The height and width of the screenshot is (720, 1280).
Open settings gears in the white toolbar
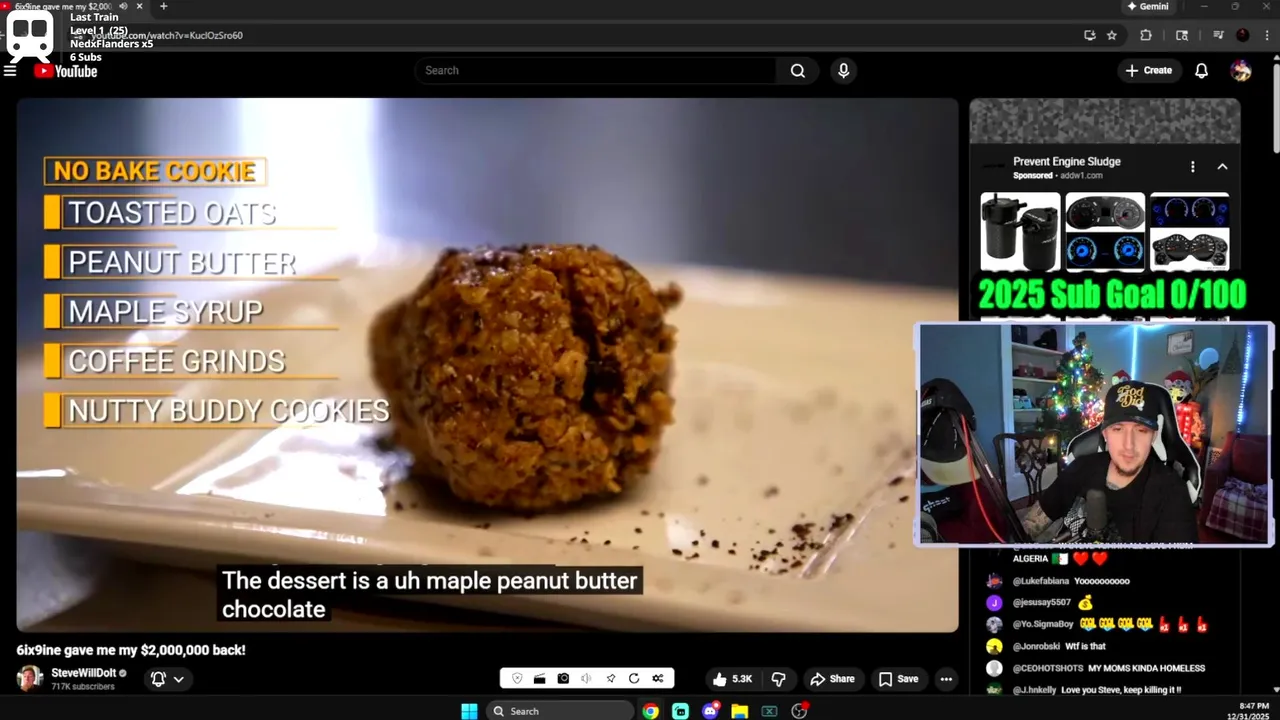(x=658, y=678)
